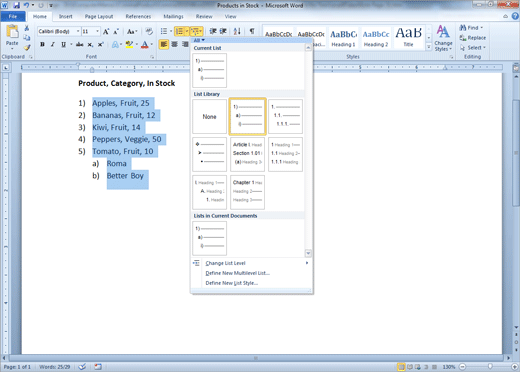Sort the list with the A-Z sort icon
The height and width of the screenshot is (372, 520).
pyautogui.click(x=237, y=31)
